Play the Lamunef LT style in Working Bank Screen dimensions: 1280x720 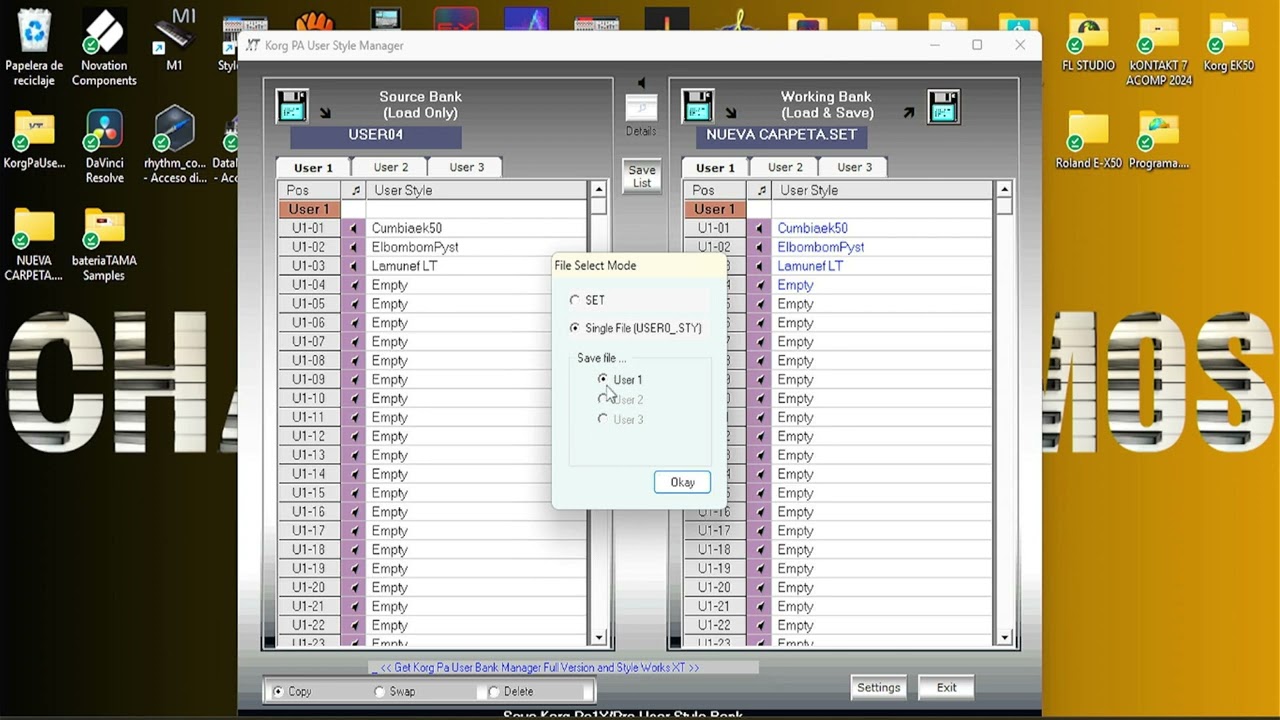(759, 266)
